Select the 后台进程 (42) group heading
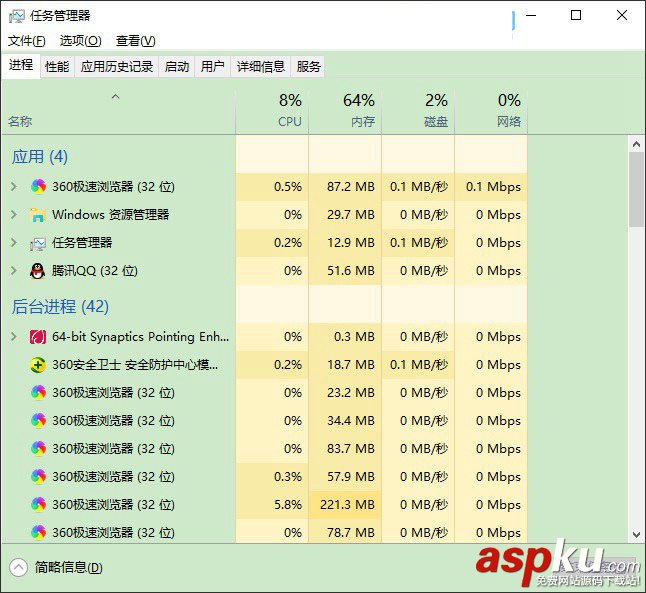The height and width of the screenshot is (593, 646). pyautogui.click(x=60, y=307)
